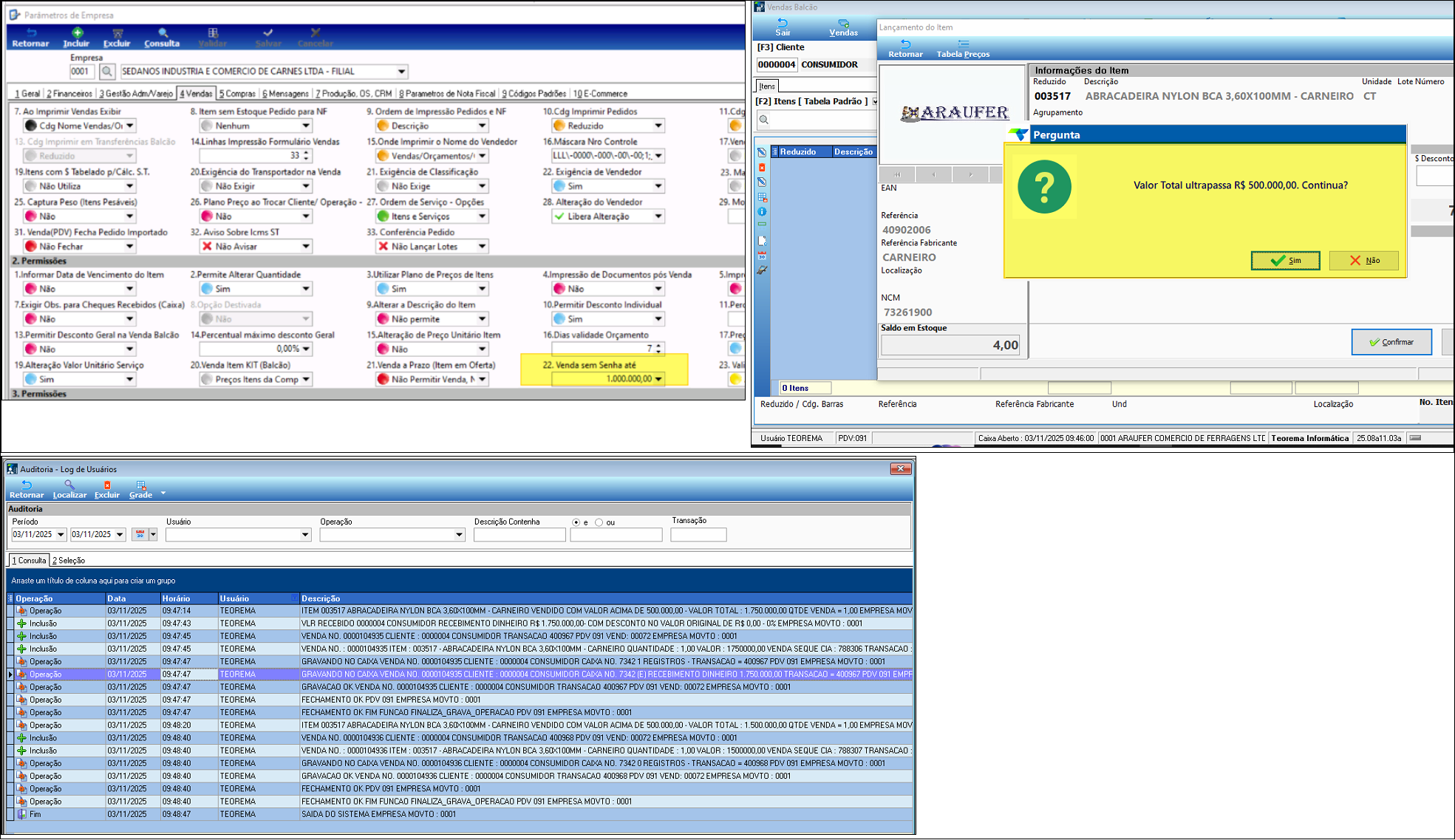The width and height of the screenshot is (1455, 840).
Task: Click the Não button in Pergunta dialog
Action: 1363,260
